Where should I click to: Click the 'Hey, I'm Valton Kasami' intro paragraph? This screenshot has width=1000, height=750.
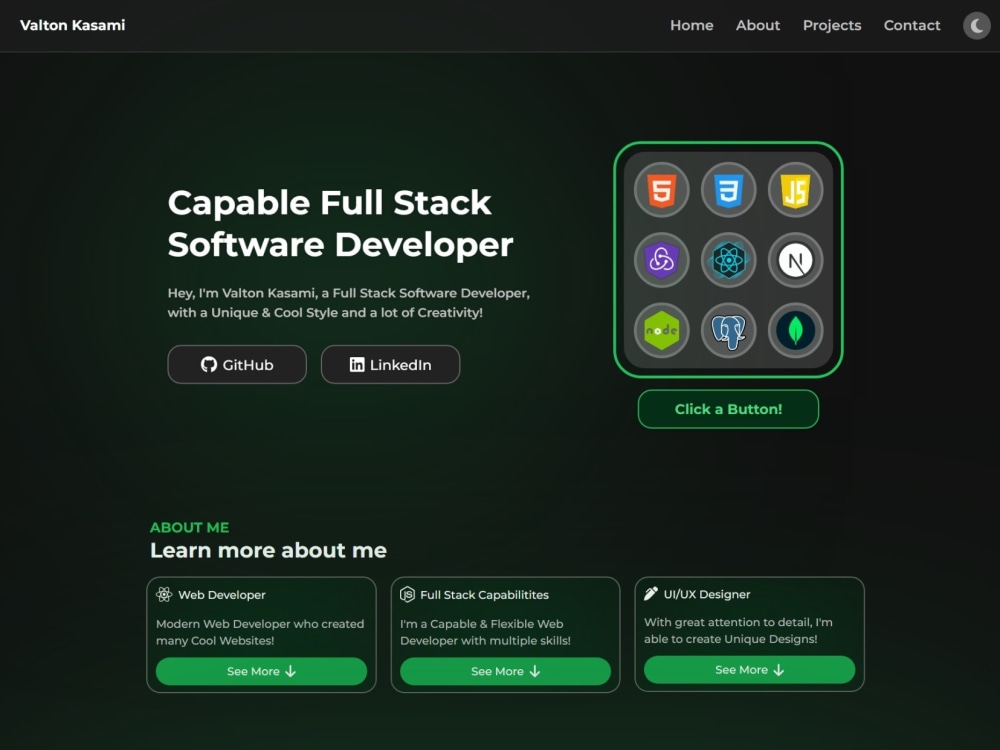tap(349, 303)
